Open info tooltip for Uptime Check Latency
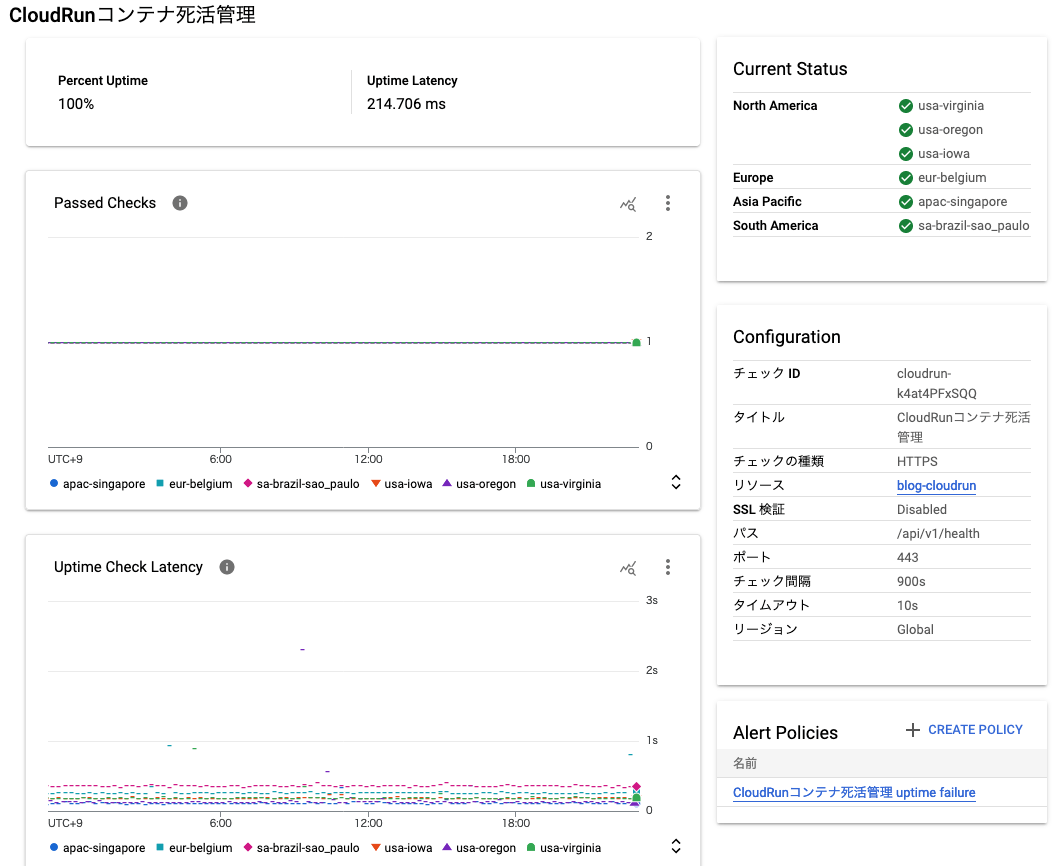This screenshot has width=1057, height=866. pos(226,567)
